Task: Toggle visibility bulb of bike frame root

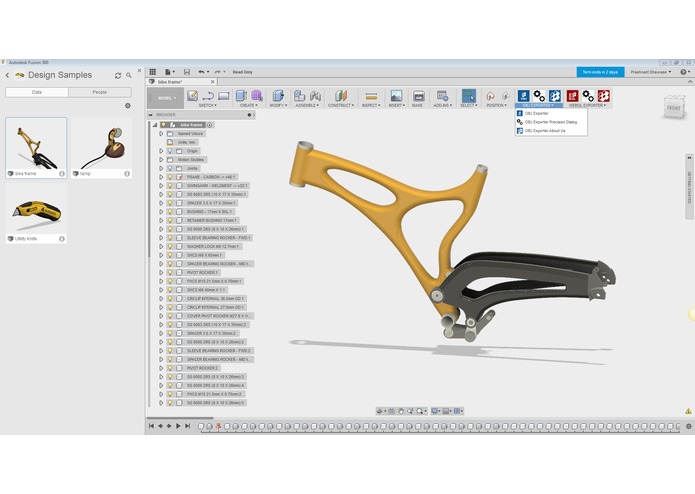Action: tap(163, 125)
